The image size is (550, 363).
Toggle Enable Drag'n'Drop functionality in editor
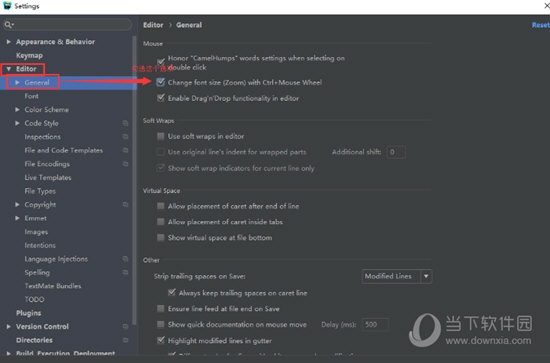click(x=161, y=98)
